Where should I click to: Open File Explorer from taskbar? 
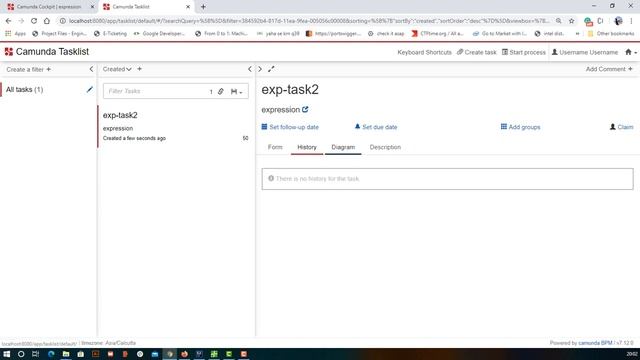(x=66, y=354)
